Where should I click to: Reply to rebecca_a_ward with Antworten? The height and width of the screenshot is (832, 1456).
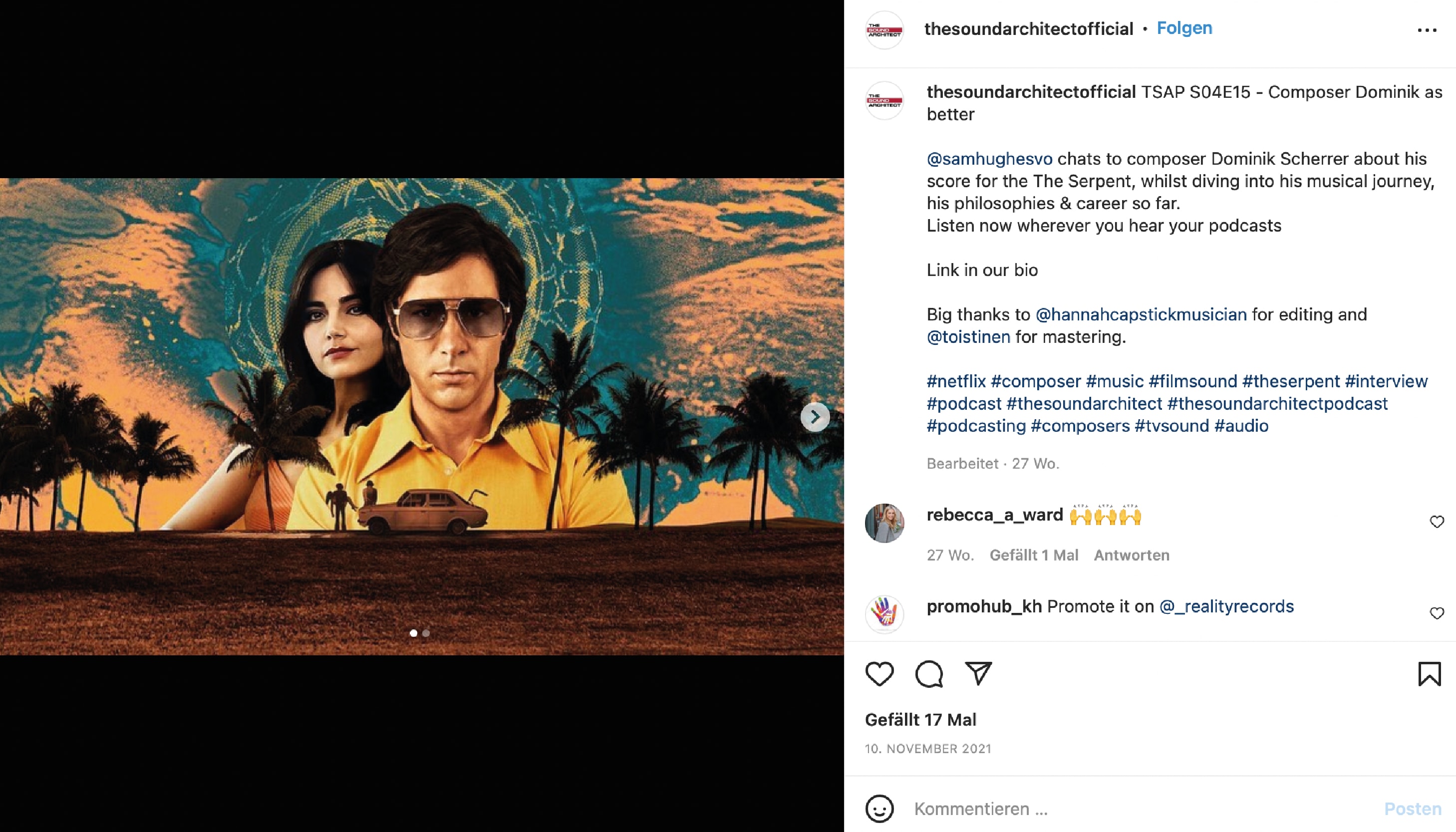point(1132,555)
